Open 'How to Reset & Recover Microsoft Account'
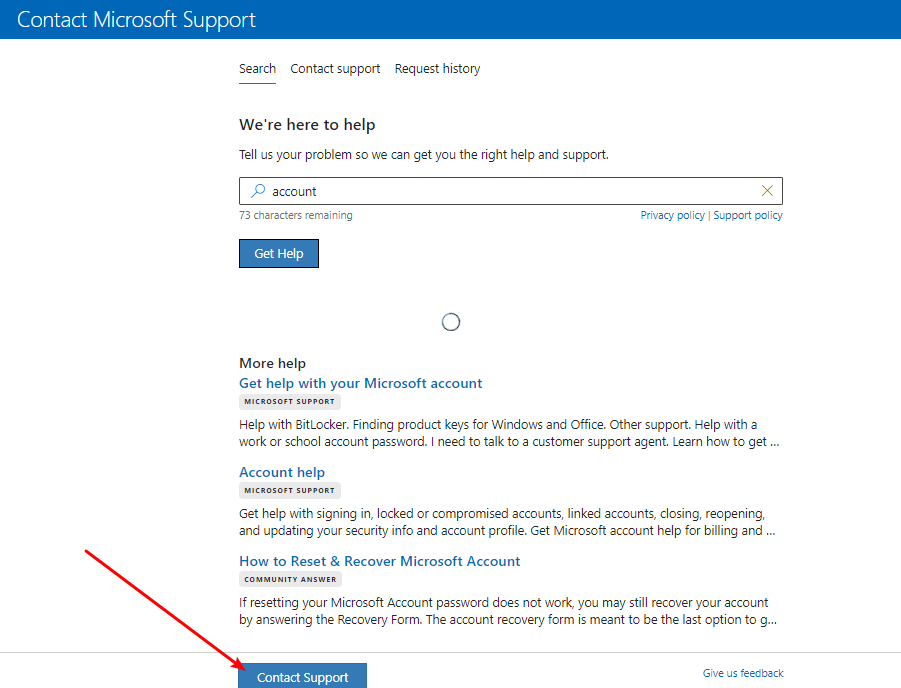 click(x=379, y=562)
